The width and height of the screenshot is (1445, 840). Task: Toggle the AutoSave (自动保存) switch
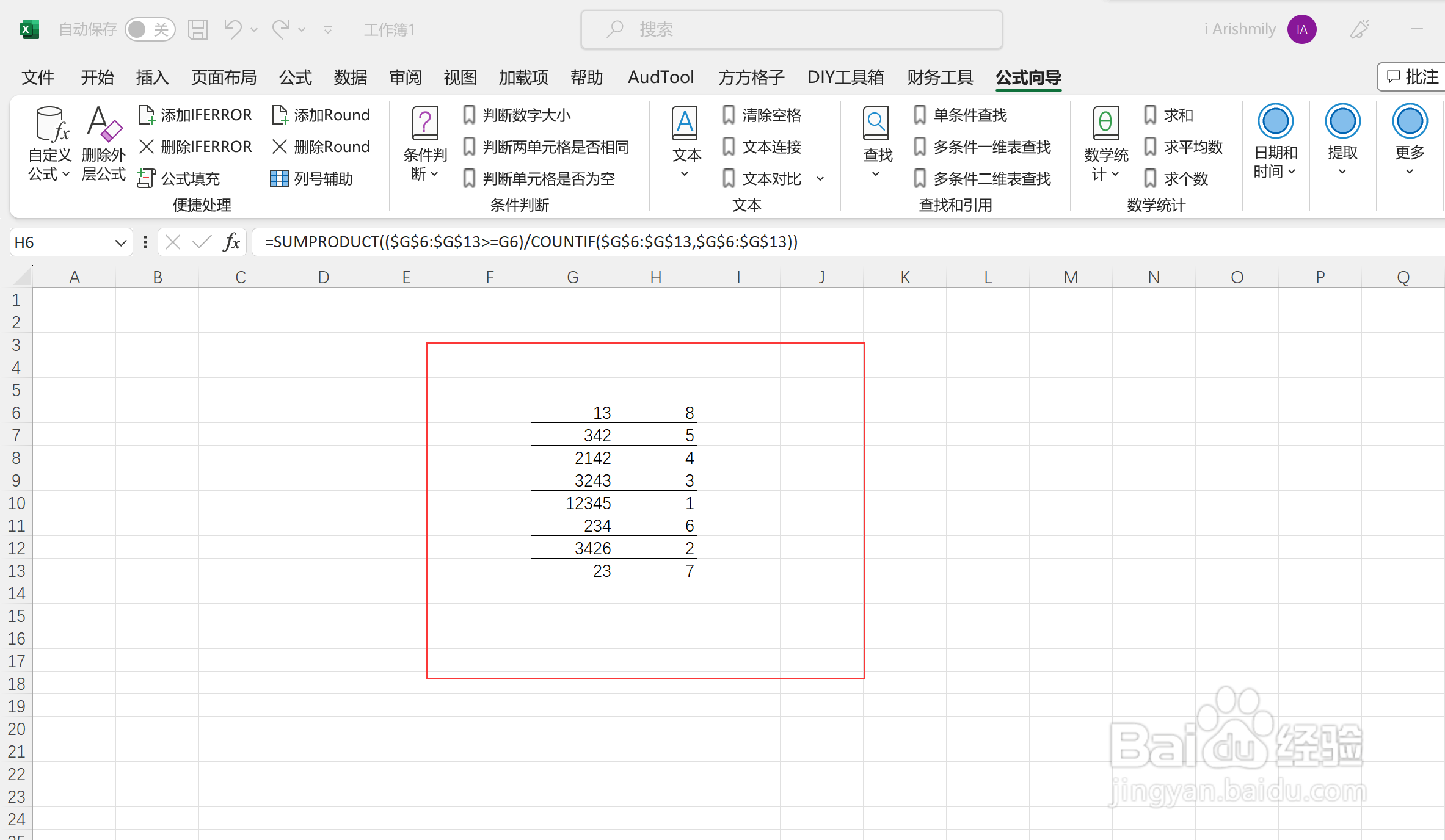pos(150,29)
